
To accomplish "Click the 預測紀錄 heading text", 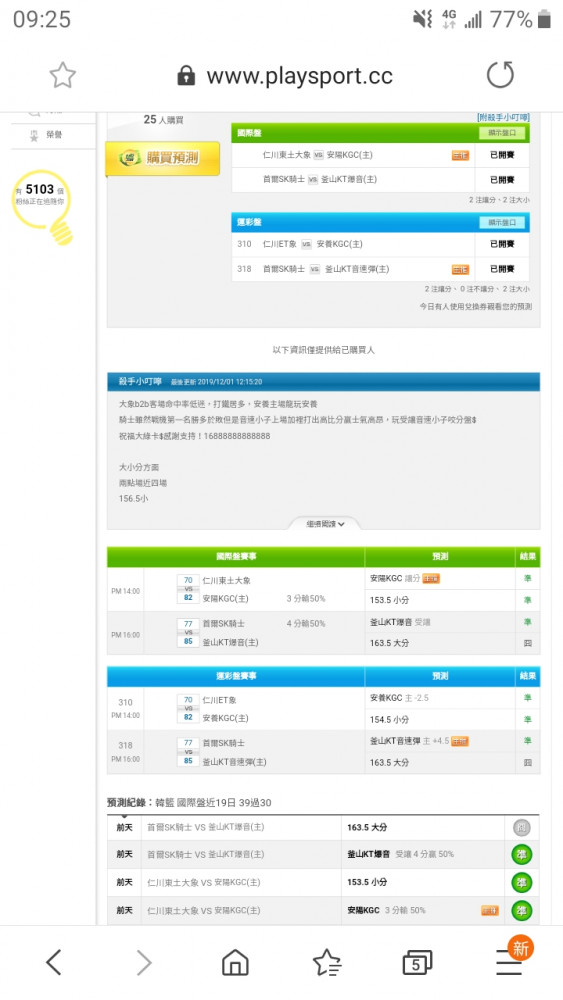I will click(x=129, y=802).
